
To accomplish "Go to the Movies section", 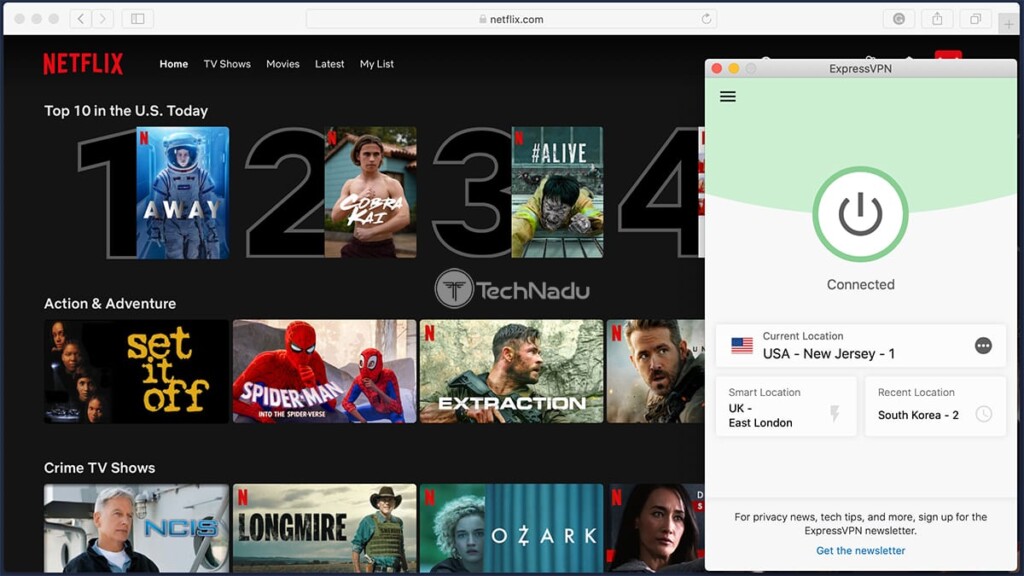I will (283, 64).
